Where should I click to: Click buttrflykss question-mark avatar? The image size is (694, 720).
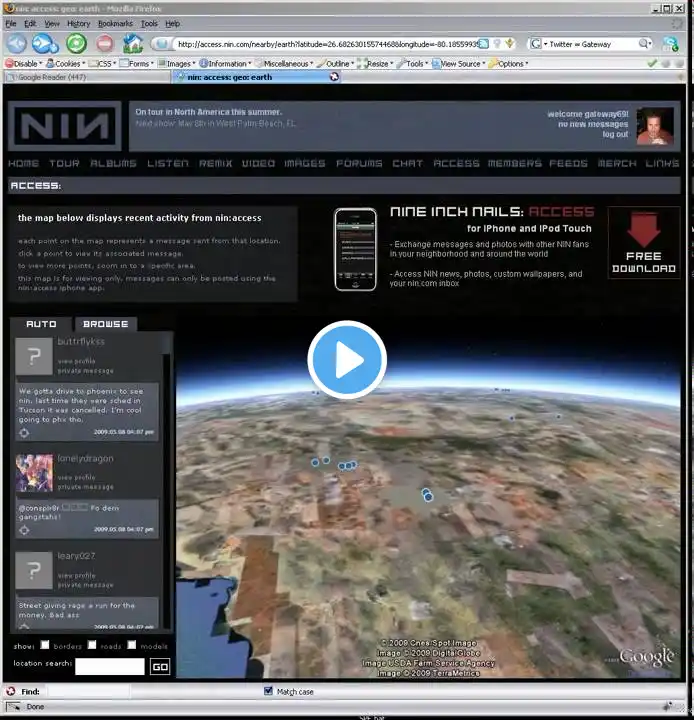pos(34,357)
